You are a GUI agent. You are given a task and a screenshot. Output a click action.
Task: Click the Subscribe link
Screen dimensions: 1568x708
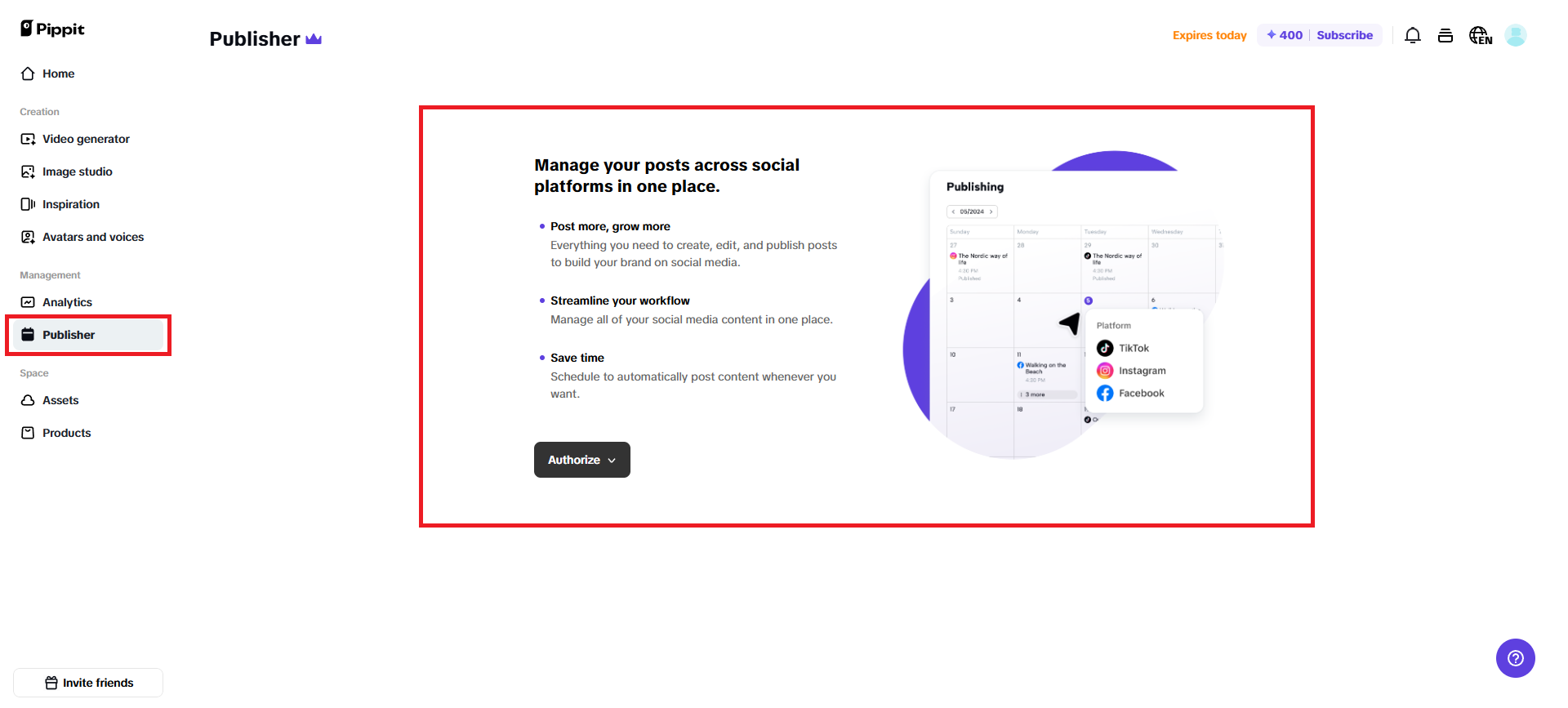1344,35
